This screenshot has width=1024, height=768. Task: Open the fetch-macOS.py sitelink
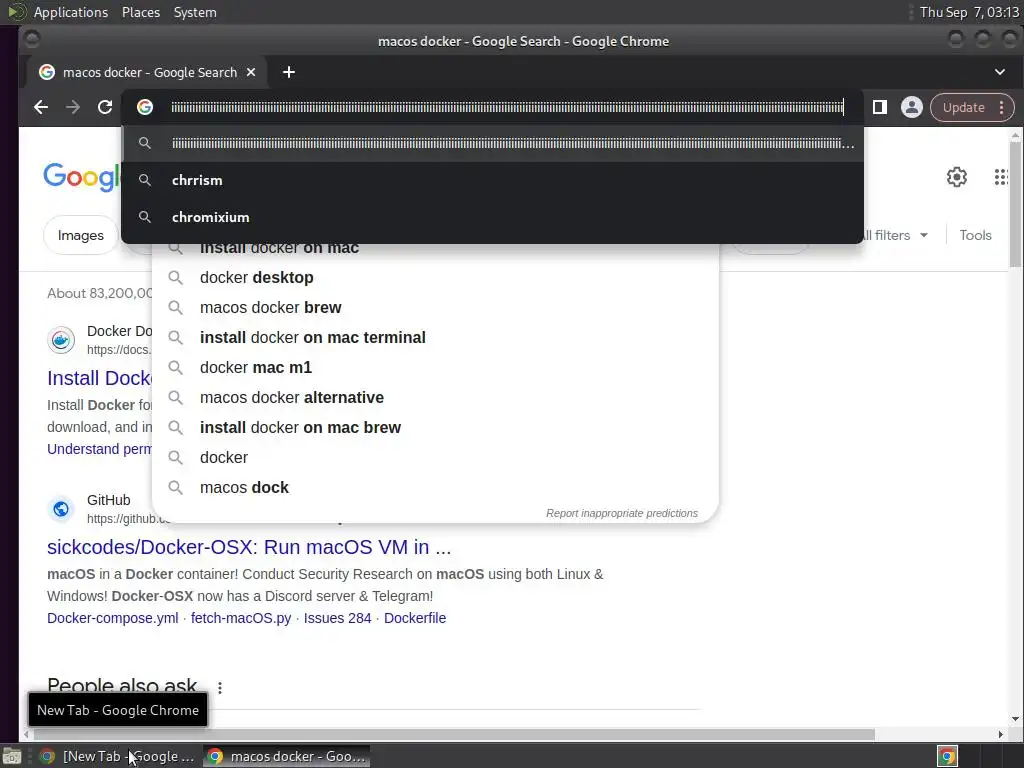241,618
